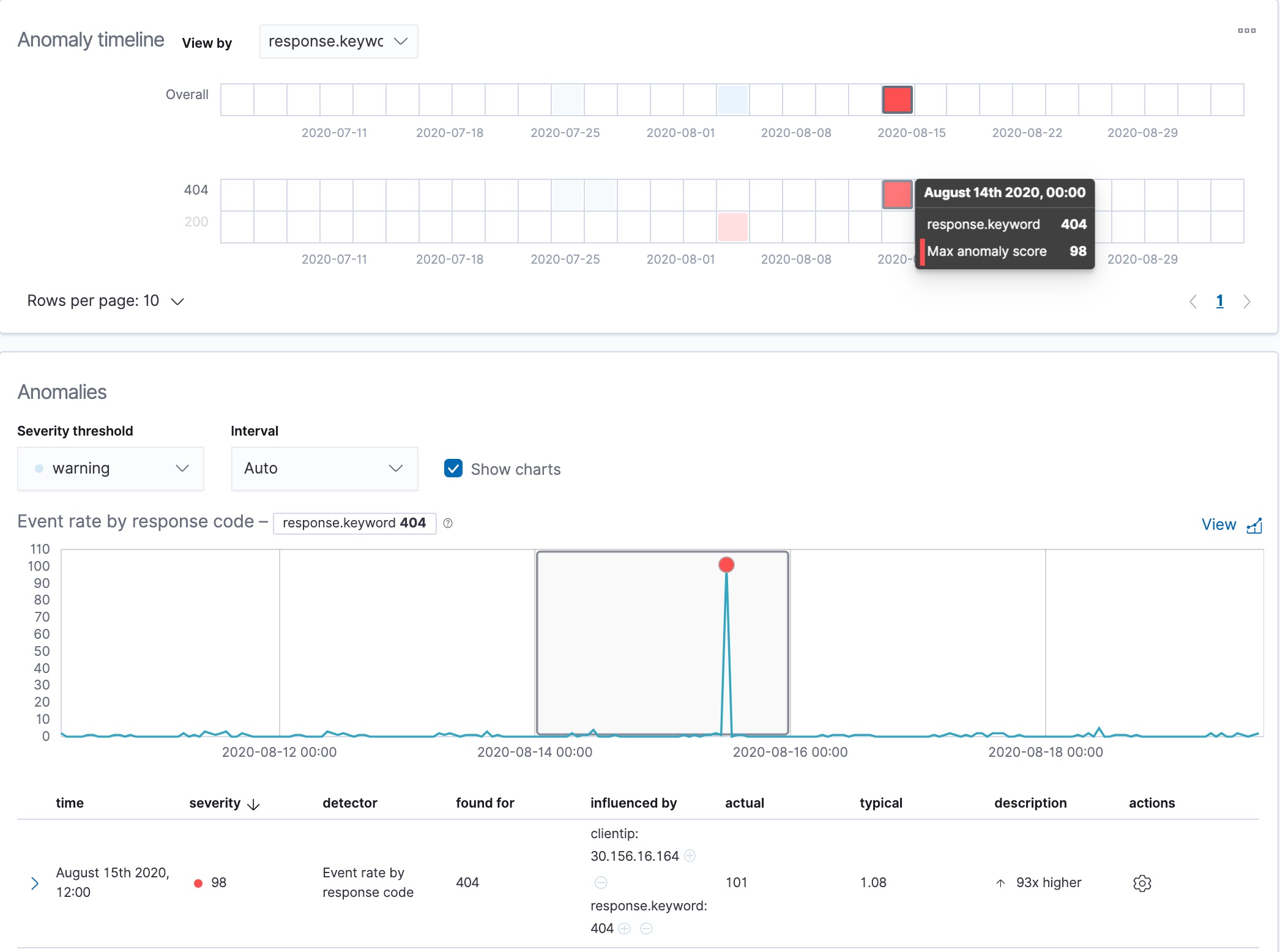Image resolution: width=1280 pixels, height=952 pixels.
Task: Remove filter for clientip 30.156.16.164
Action: [601, 882]
